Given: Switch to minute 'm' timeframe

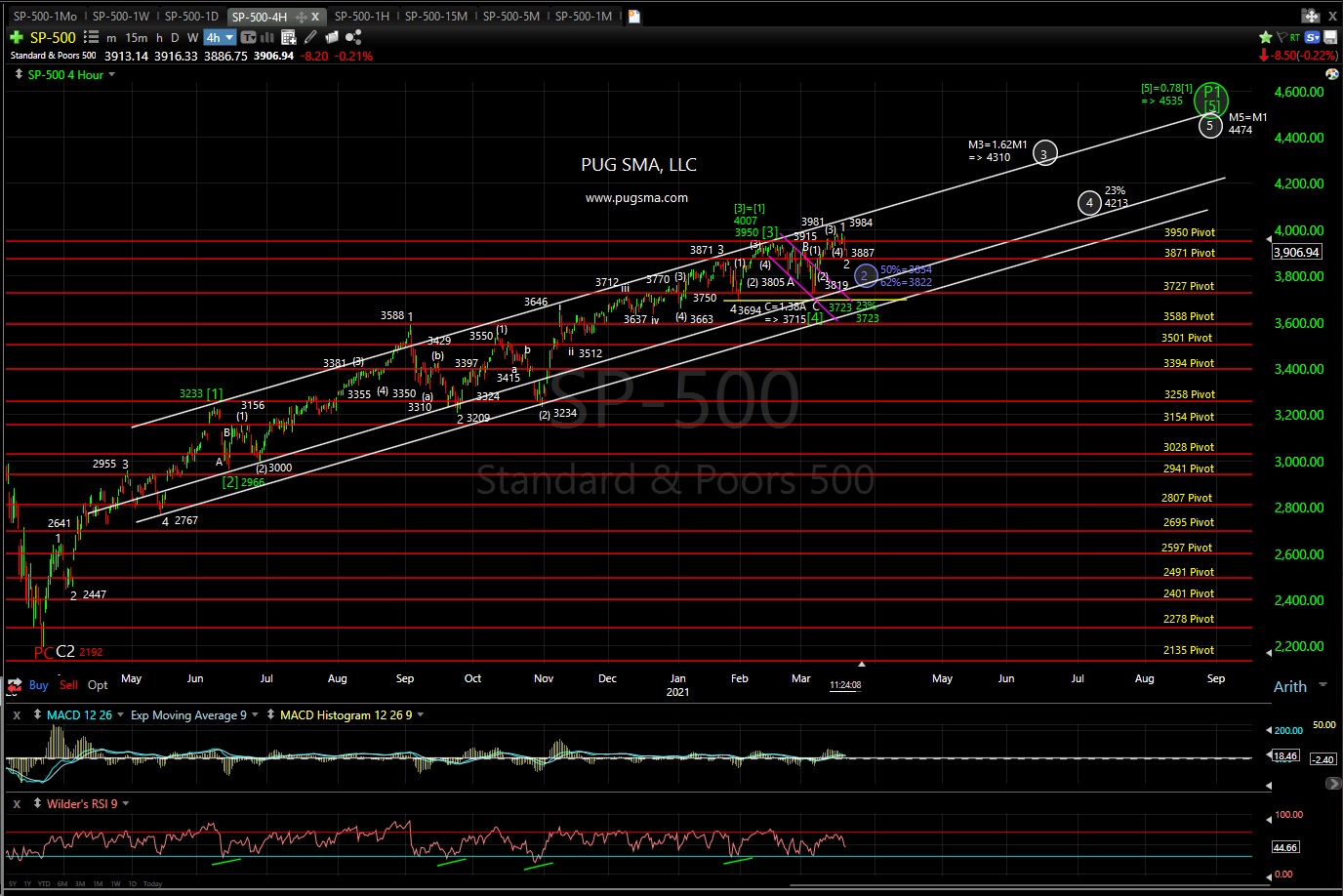Looking at the screenshot, I should click(x=111, y=38).
